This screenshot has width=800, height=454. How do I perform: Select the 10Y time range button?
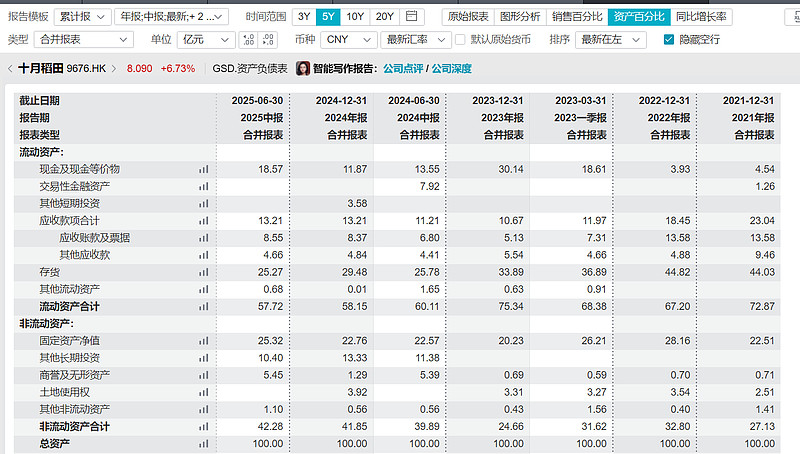click(355, 17)
